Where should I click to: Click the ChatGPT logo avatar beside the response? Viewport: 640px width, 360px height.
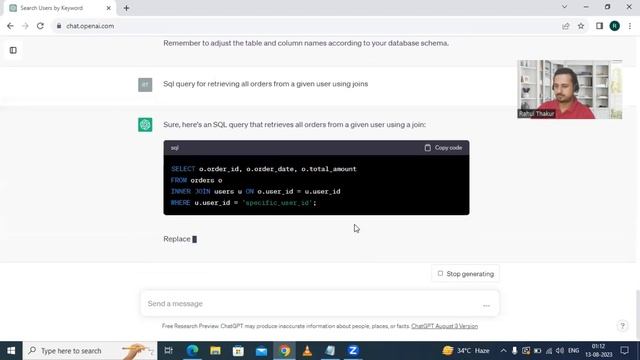[x=145, y=124]
